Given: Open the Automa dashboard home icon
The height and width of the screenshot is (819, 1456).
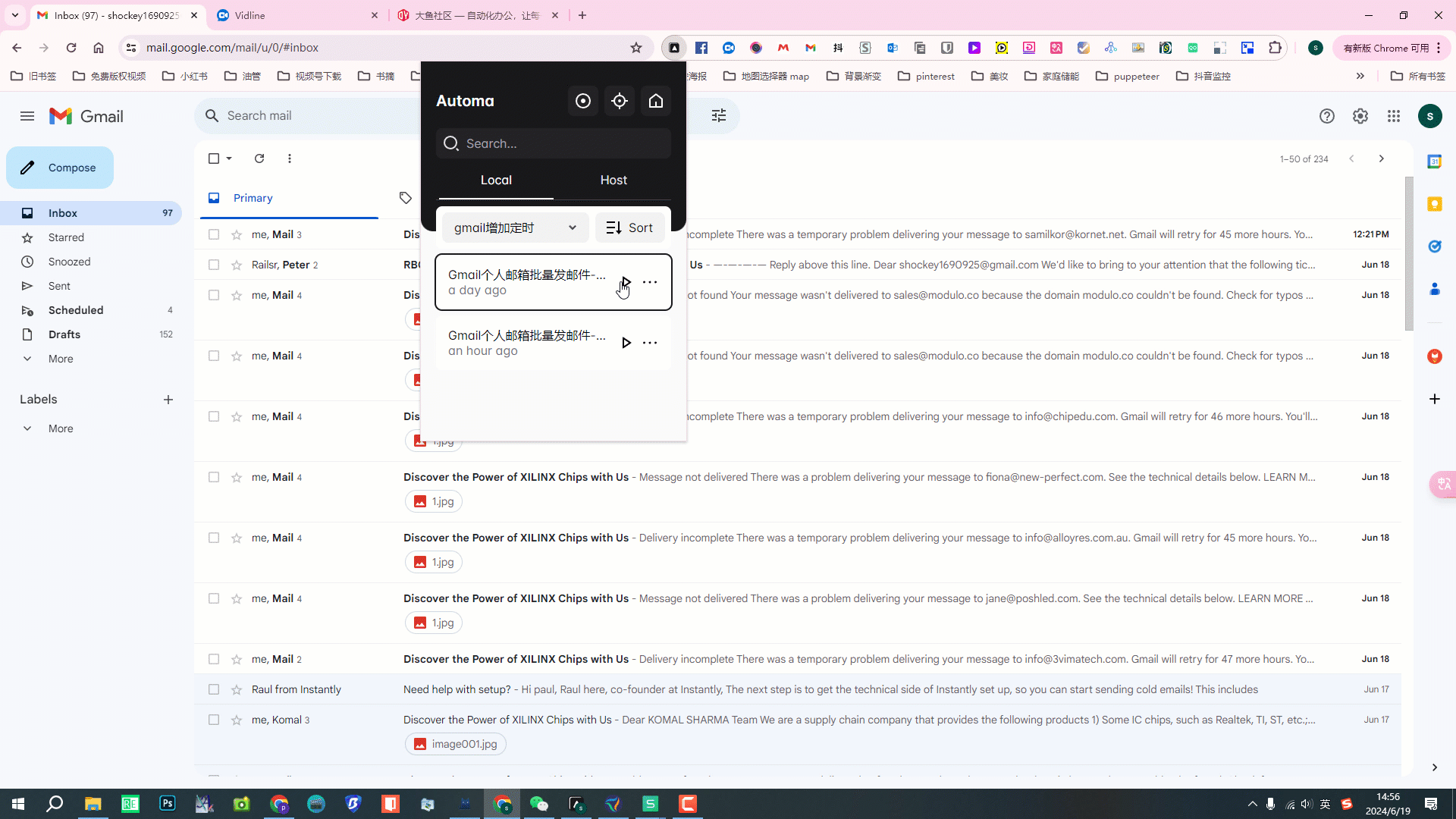Looking at the screenshot, I should (655, 101).
